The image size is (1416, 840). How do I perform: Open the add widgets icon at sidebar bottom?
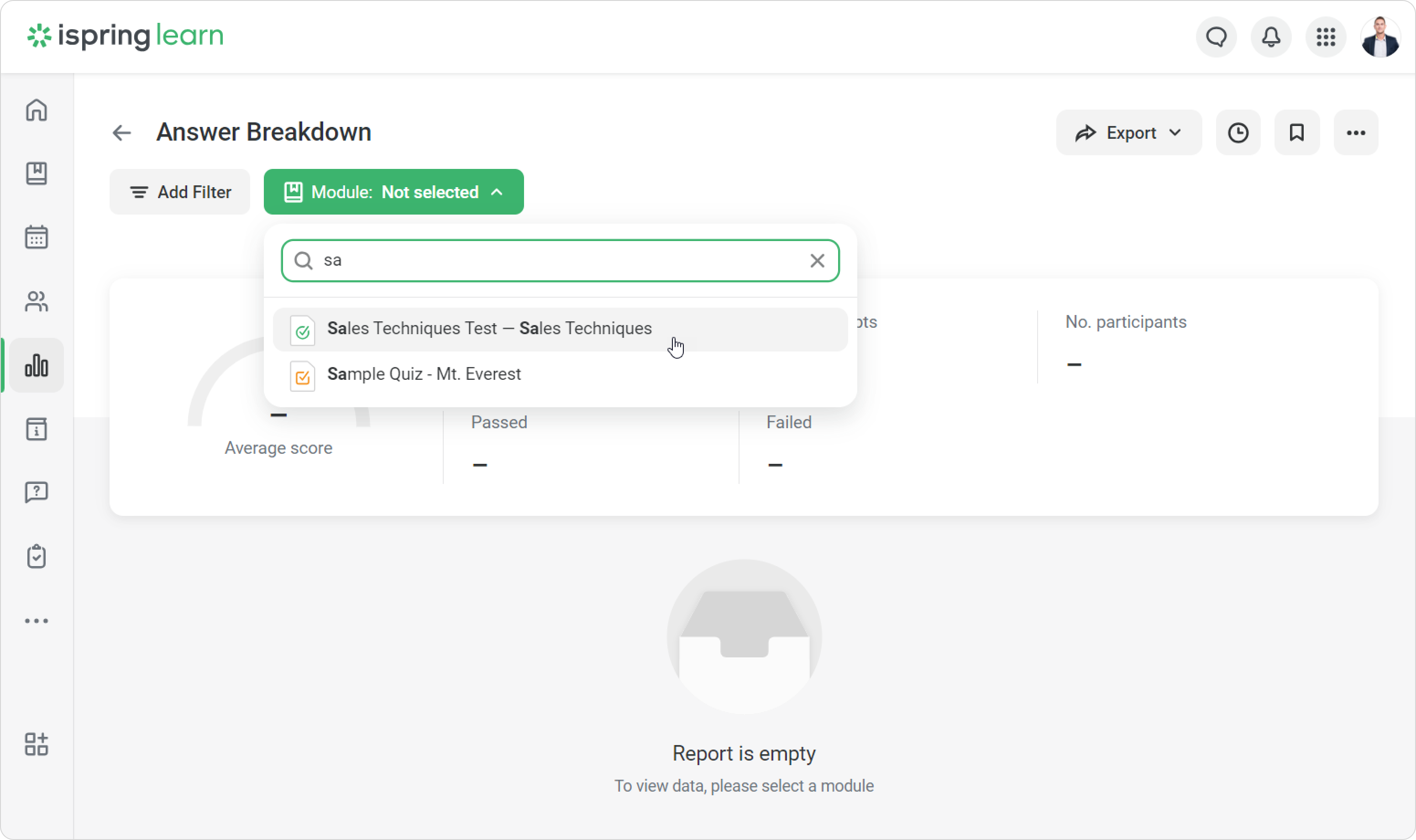36,744
